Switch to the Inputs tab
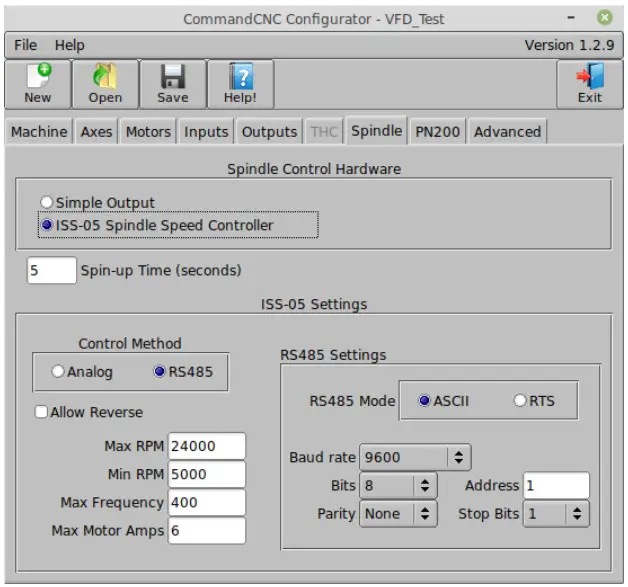This screenshot has width=628, height=587. pos(206,132)
